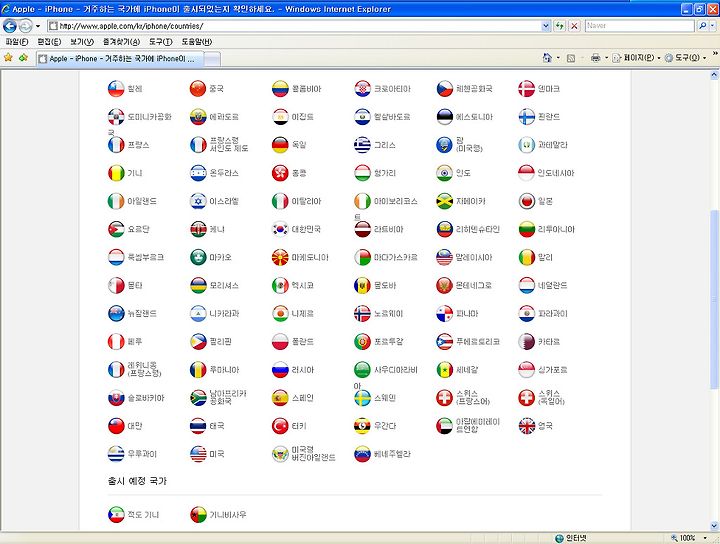Open the 이탈리아 country link
This screenshot has width=720, height=544.
click(306, 201)
